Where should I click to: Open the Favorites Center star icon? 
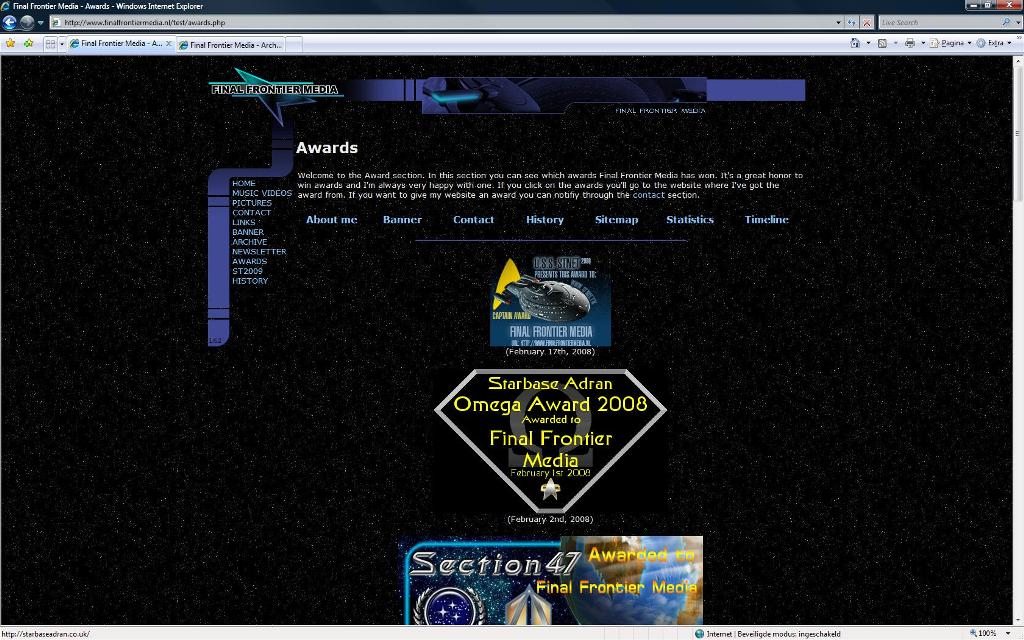pyautogui.click(x=10, y=43)
